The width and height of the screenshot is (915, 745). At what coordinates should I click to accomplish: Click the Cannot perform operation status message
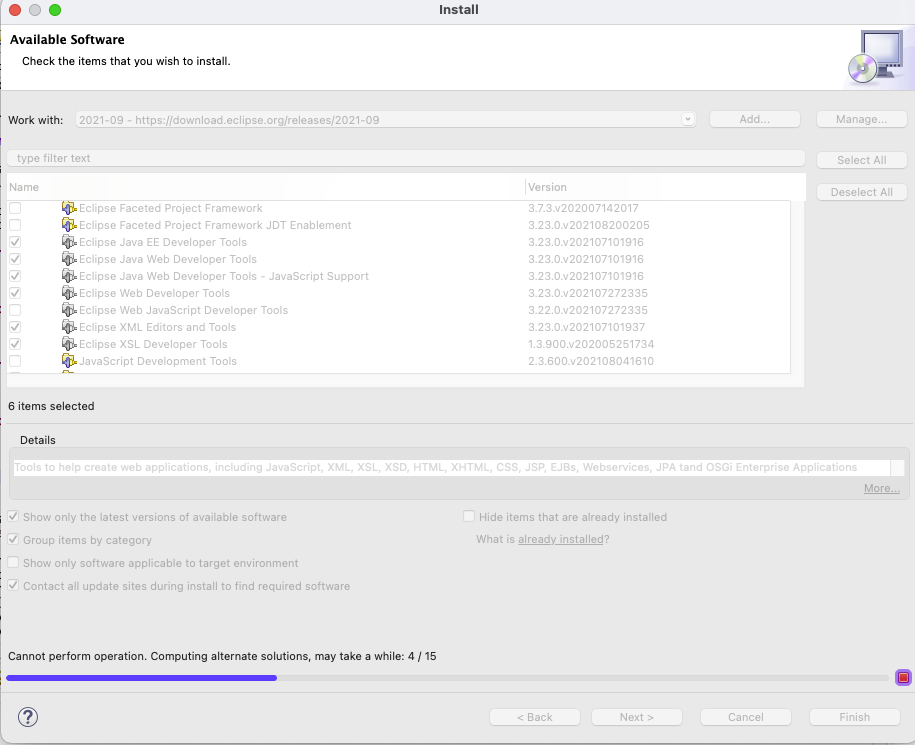(222, 656)
